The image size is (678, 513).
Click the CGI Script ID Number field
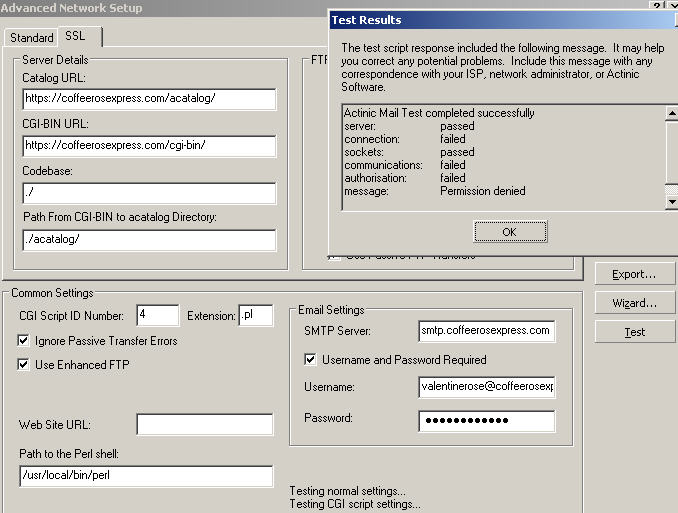click(155, 317)
